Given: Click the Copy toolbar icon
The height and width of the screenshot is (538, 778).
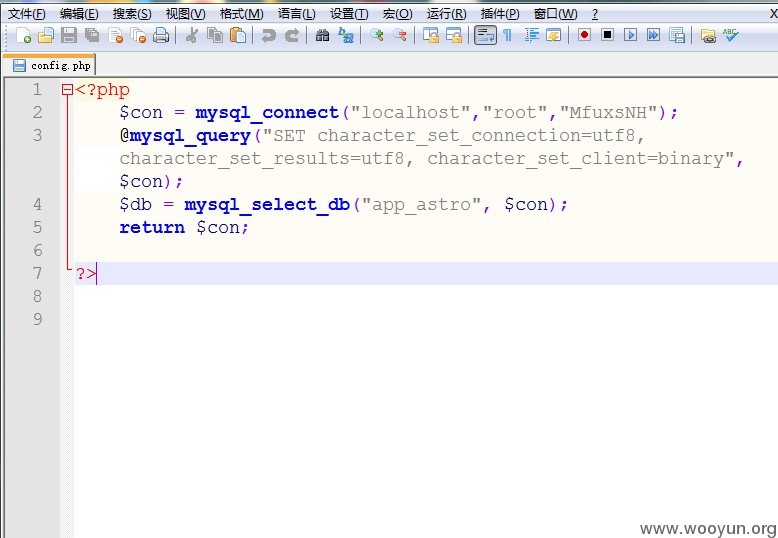Looking at the screenshot, I should pyautogui.click(x=215, y=35).
